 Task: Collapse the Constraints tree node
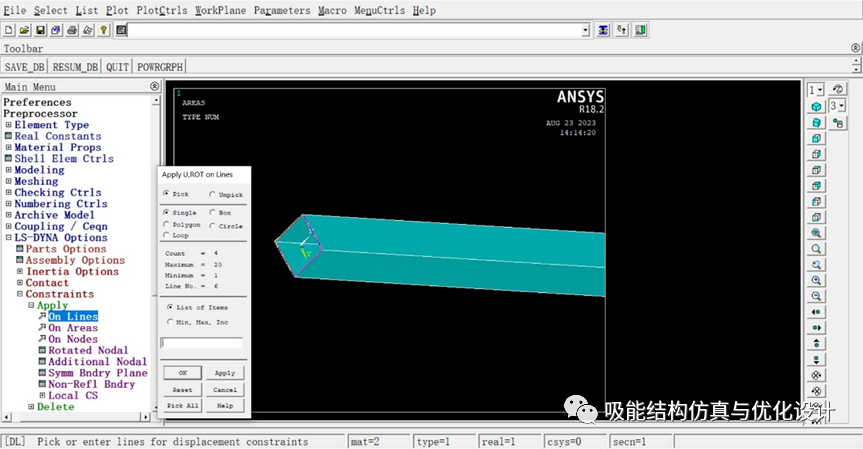tap(20, 294)
